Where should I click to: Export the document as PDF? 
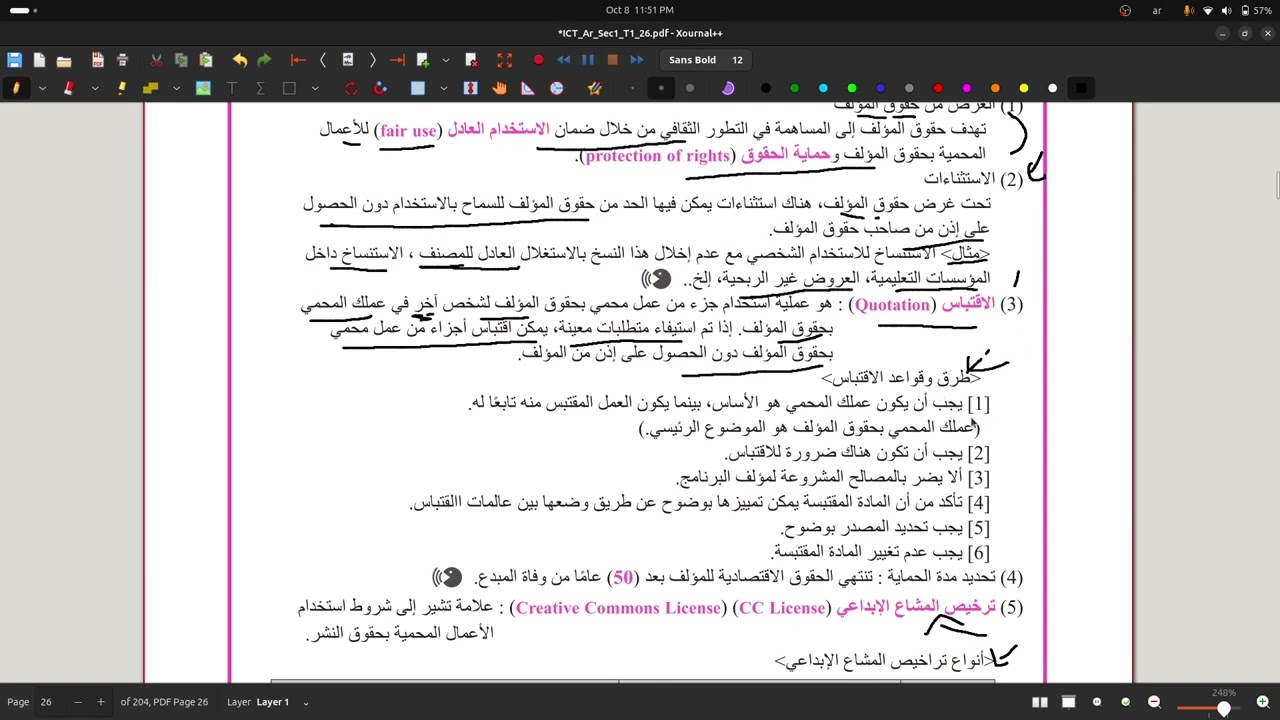97,60
